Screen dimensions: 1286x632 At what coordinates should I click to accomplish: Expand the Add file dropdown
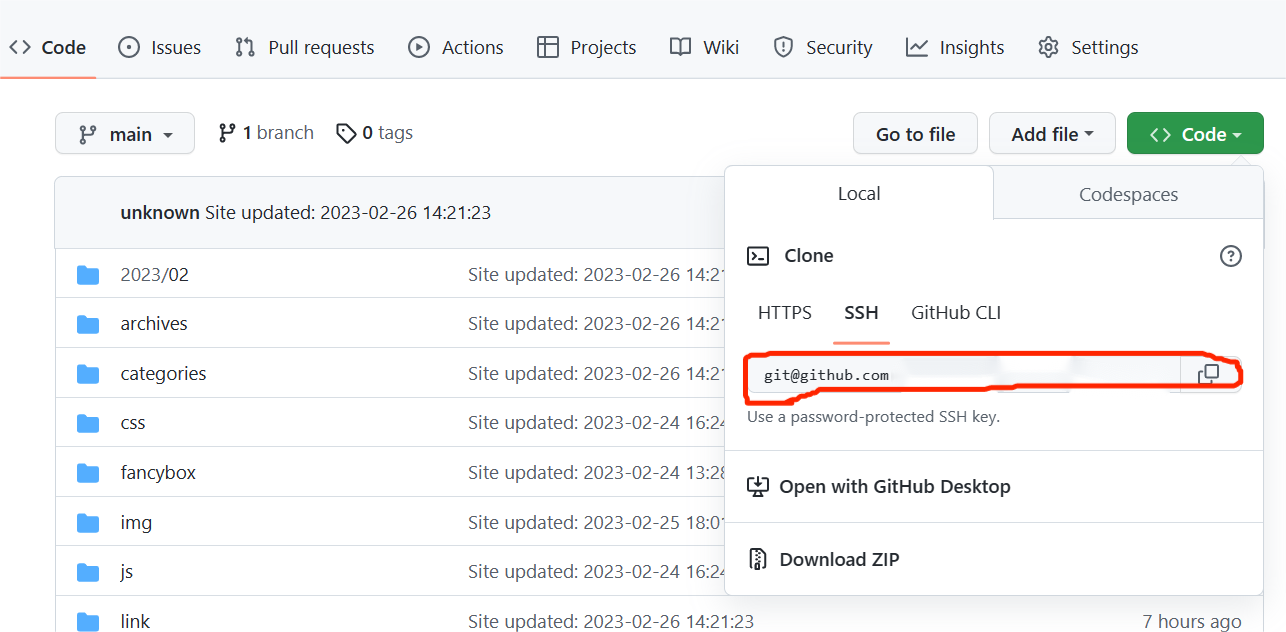[1052, 134]
